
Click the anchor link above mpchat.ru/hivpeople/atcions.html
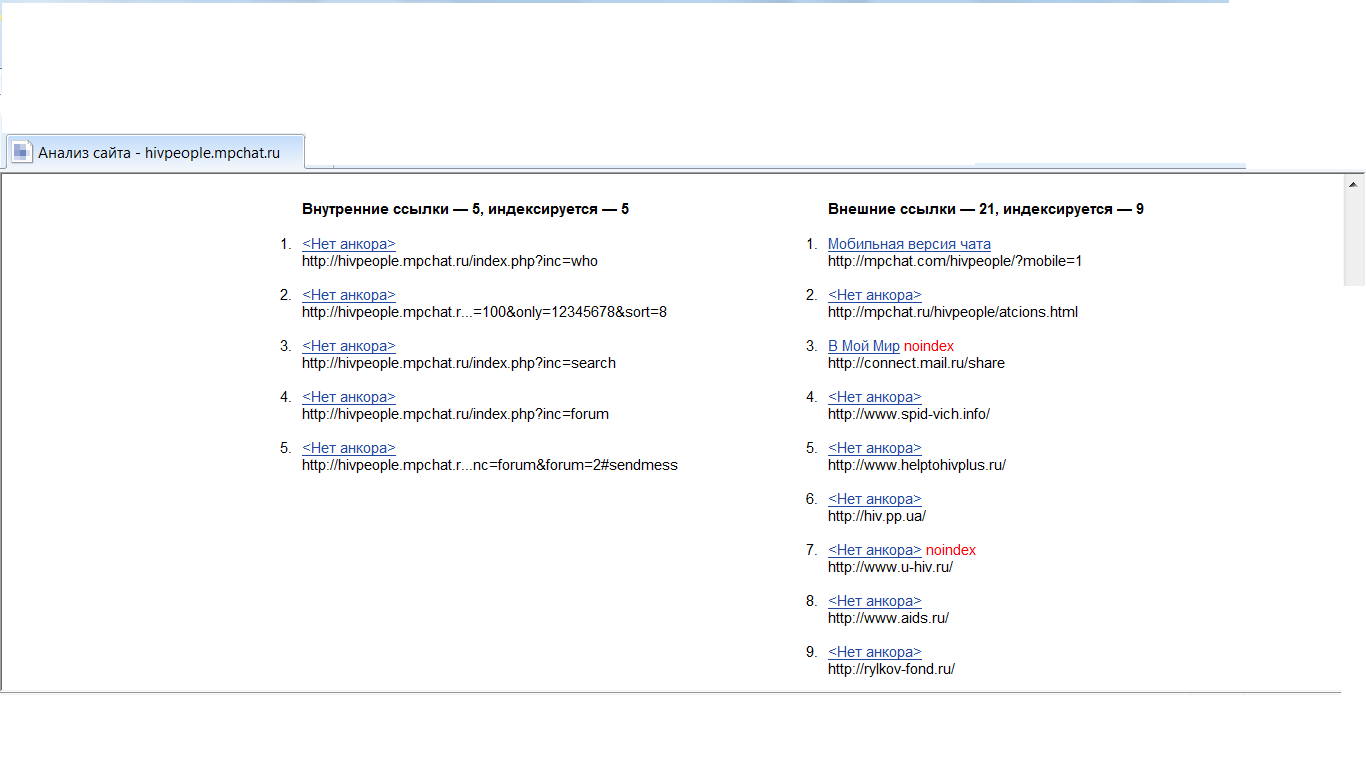(x=874, y=295)
